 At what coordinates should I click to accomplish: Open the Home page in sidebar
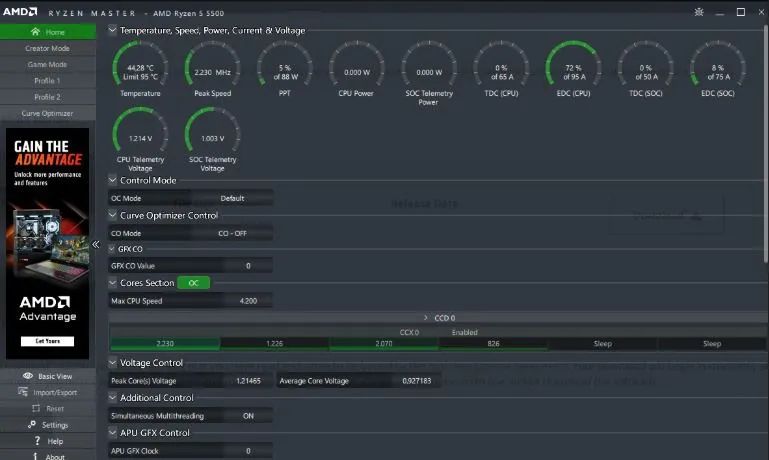(48, 32)
